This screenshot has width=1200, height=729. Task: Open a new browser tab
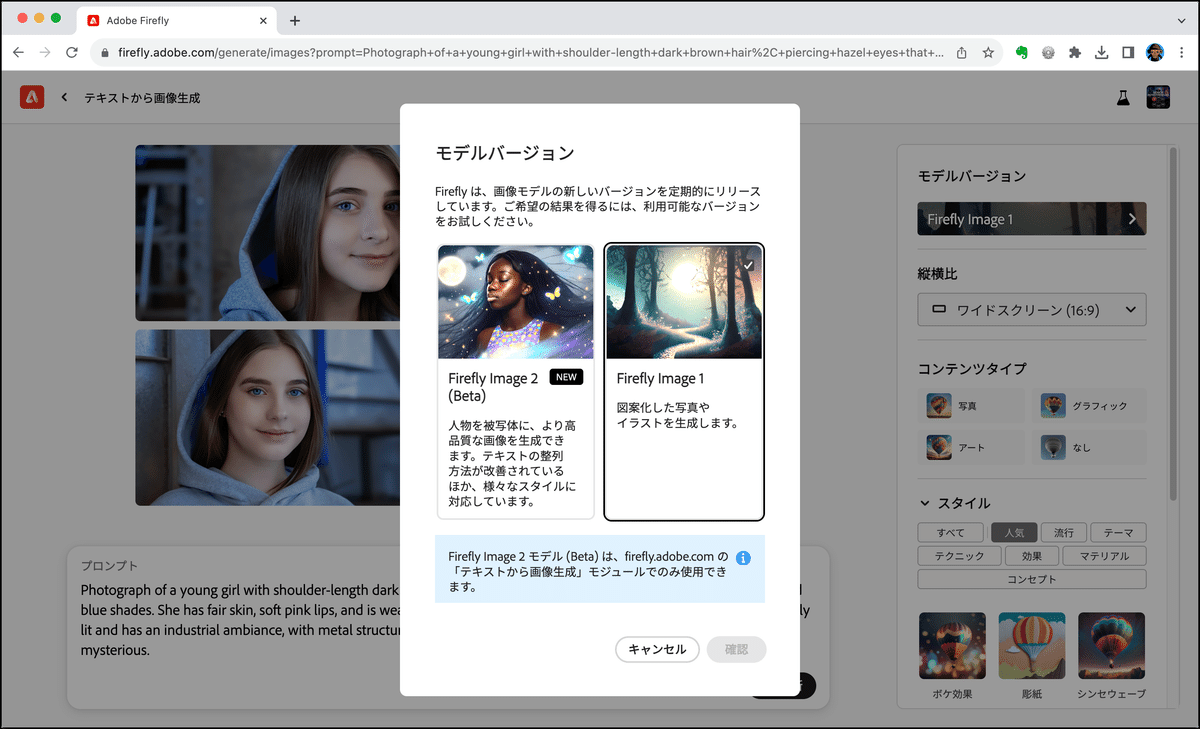295,21
